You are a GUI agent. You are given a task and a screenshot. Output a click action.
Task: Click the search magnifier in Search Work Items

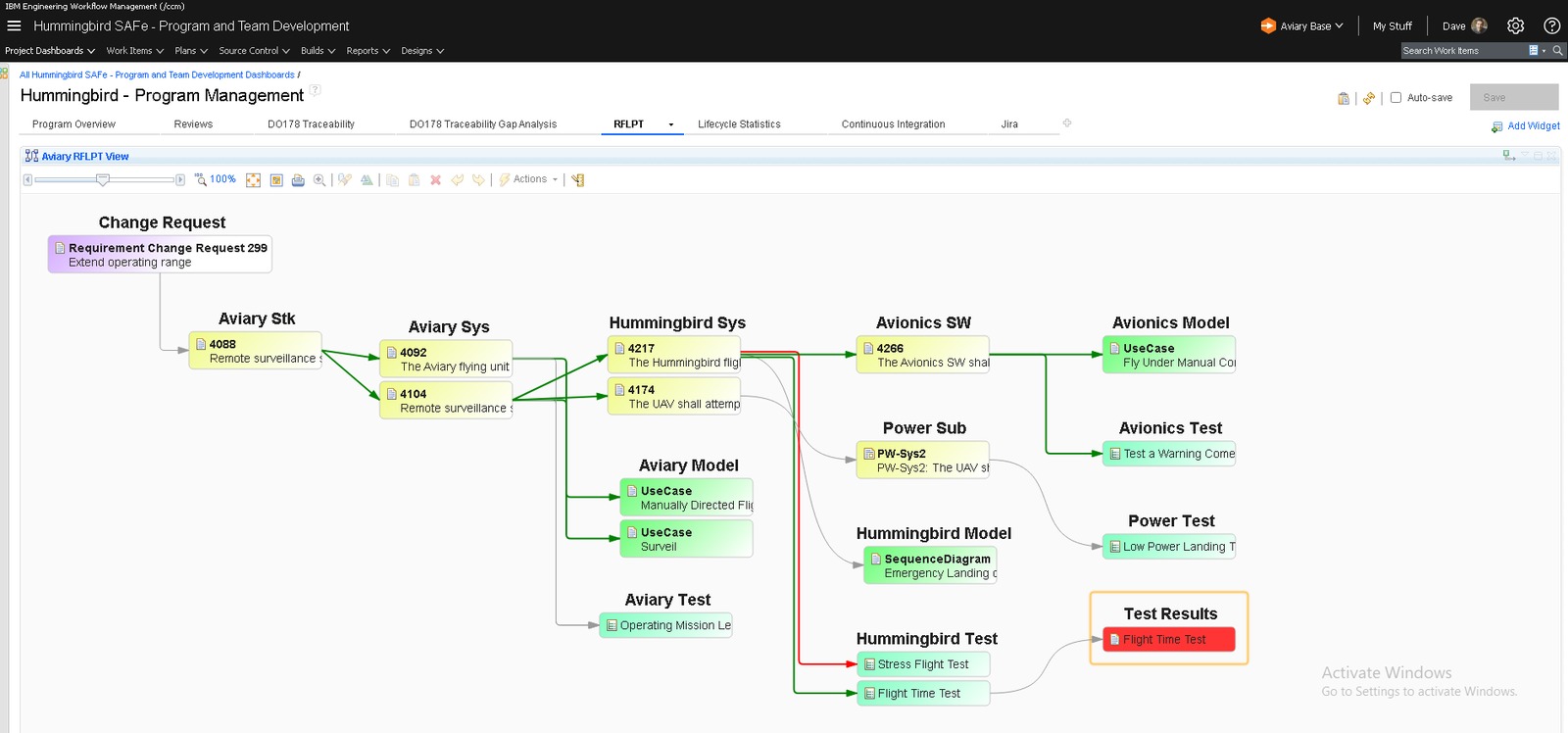pyautogui.click(x=1557, y=50)
